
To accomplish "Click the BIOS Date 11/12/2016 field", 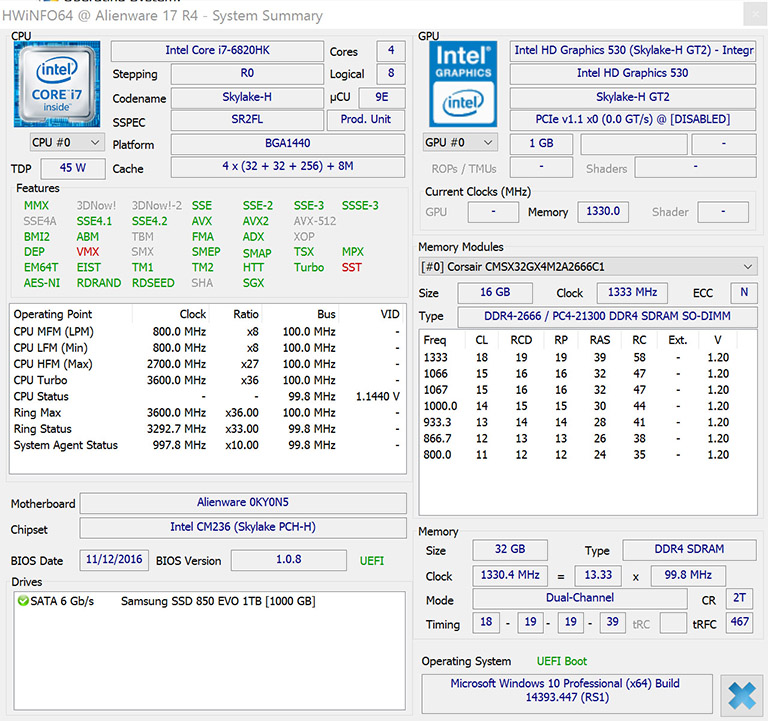I will click(x=114, y=560).
